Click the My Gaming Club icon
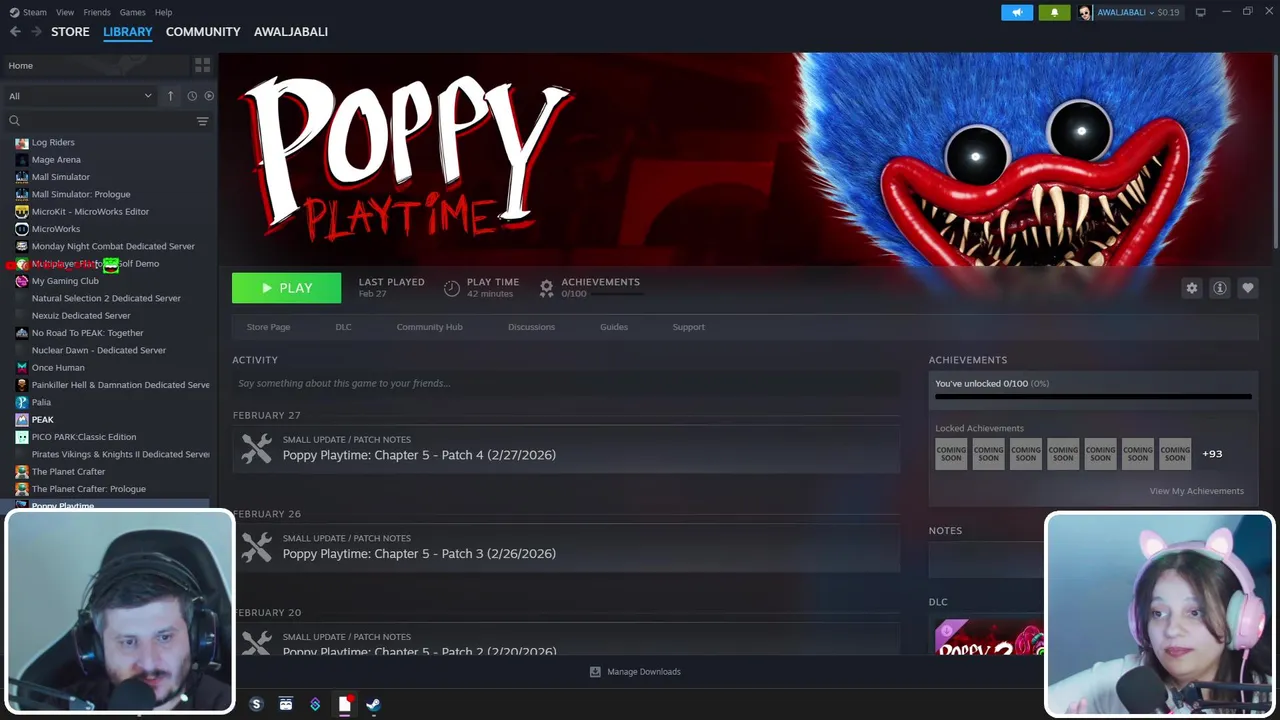The height and width of the screenshot is (720, 1280). (x=22, y=281)
